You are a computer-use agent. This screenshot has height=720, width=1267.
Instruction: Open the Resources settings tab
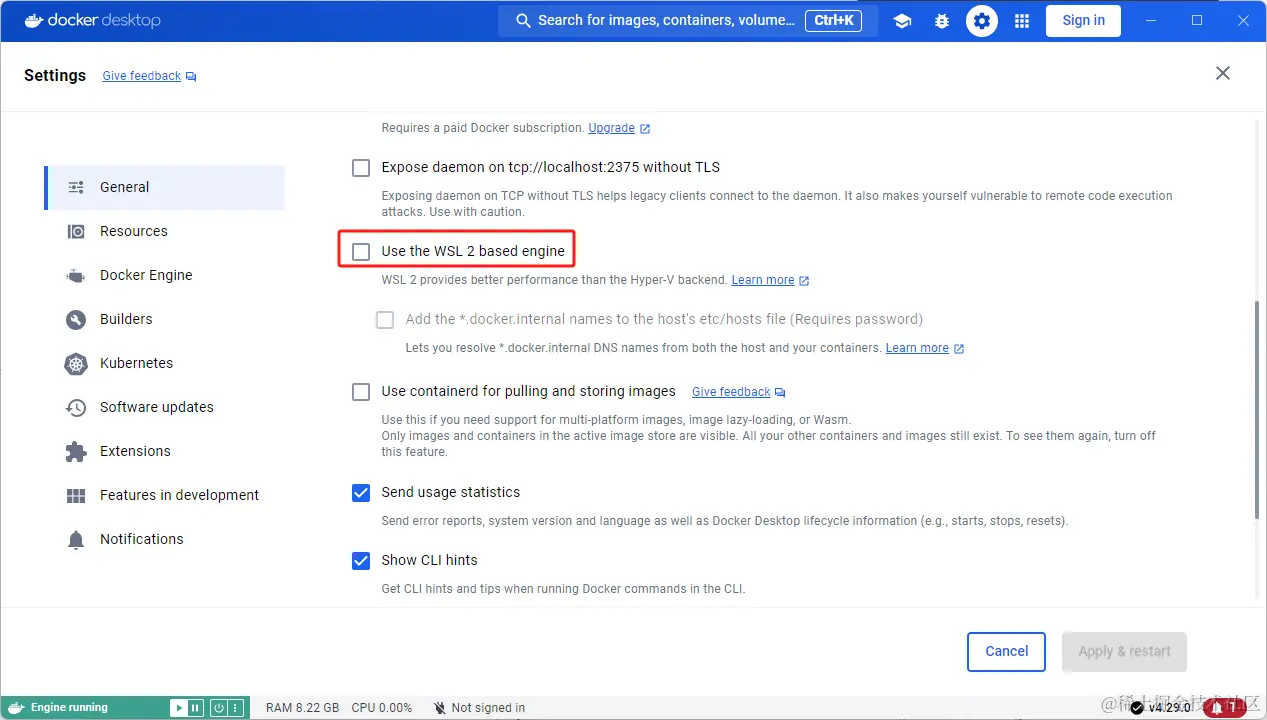(x=165, y=231)
